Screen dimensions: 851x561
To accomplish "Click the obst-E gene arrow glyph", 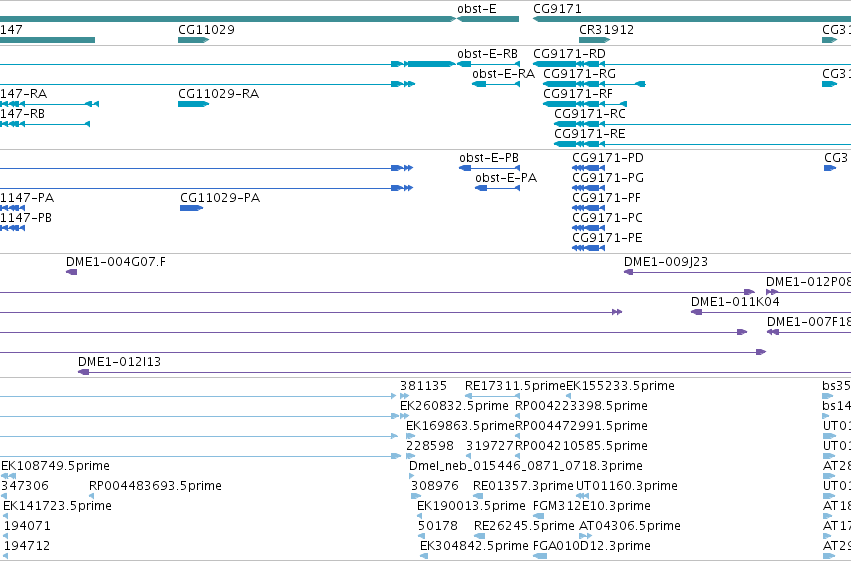I will coord(488,19).
